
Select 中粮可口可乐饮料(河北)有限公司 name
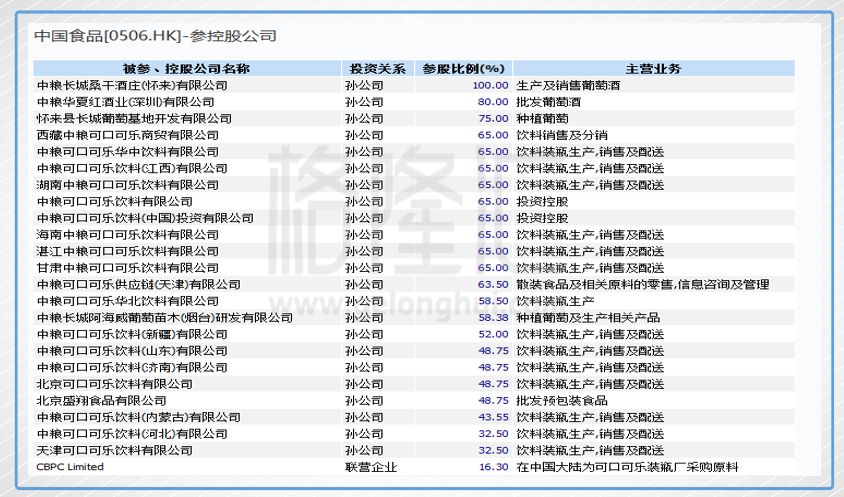tap(132, 434)
